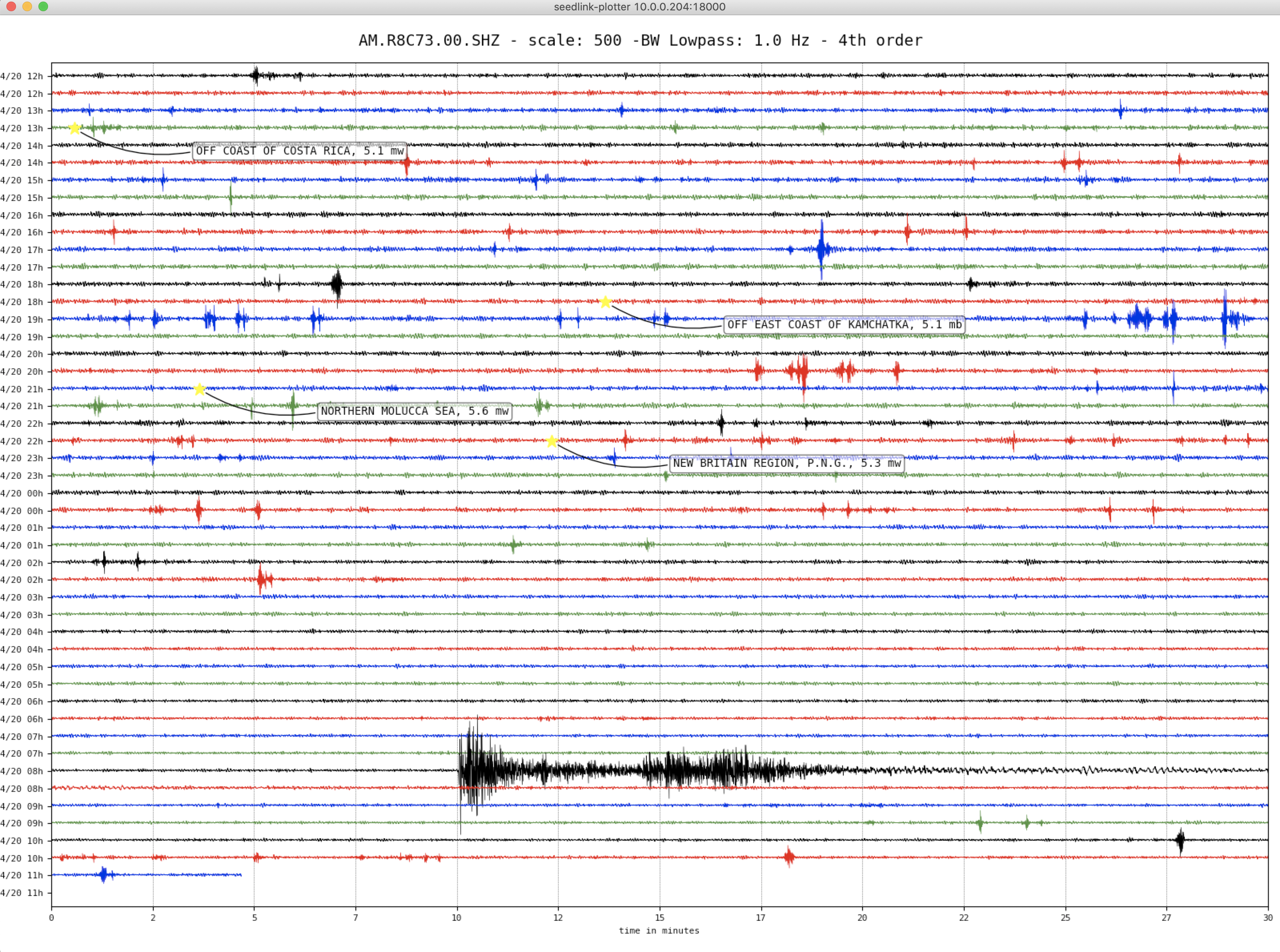Click the x-axis tick label 5
This screenshot has height=952, width=1280.
[255, 918]
